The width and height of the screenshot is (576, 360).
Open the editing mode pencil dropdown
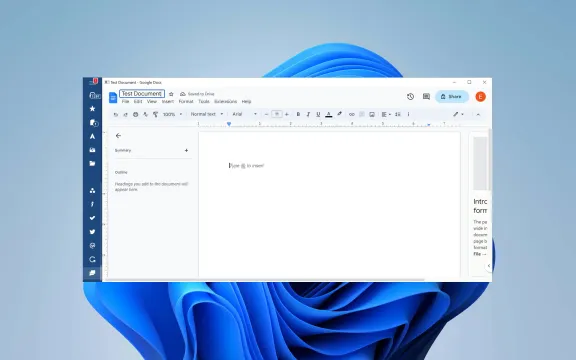[x=458, y=114]
